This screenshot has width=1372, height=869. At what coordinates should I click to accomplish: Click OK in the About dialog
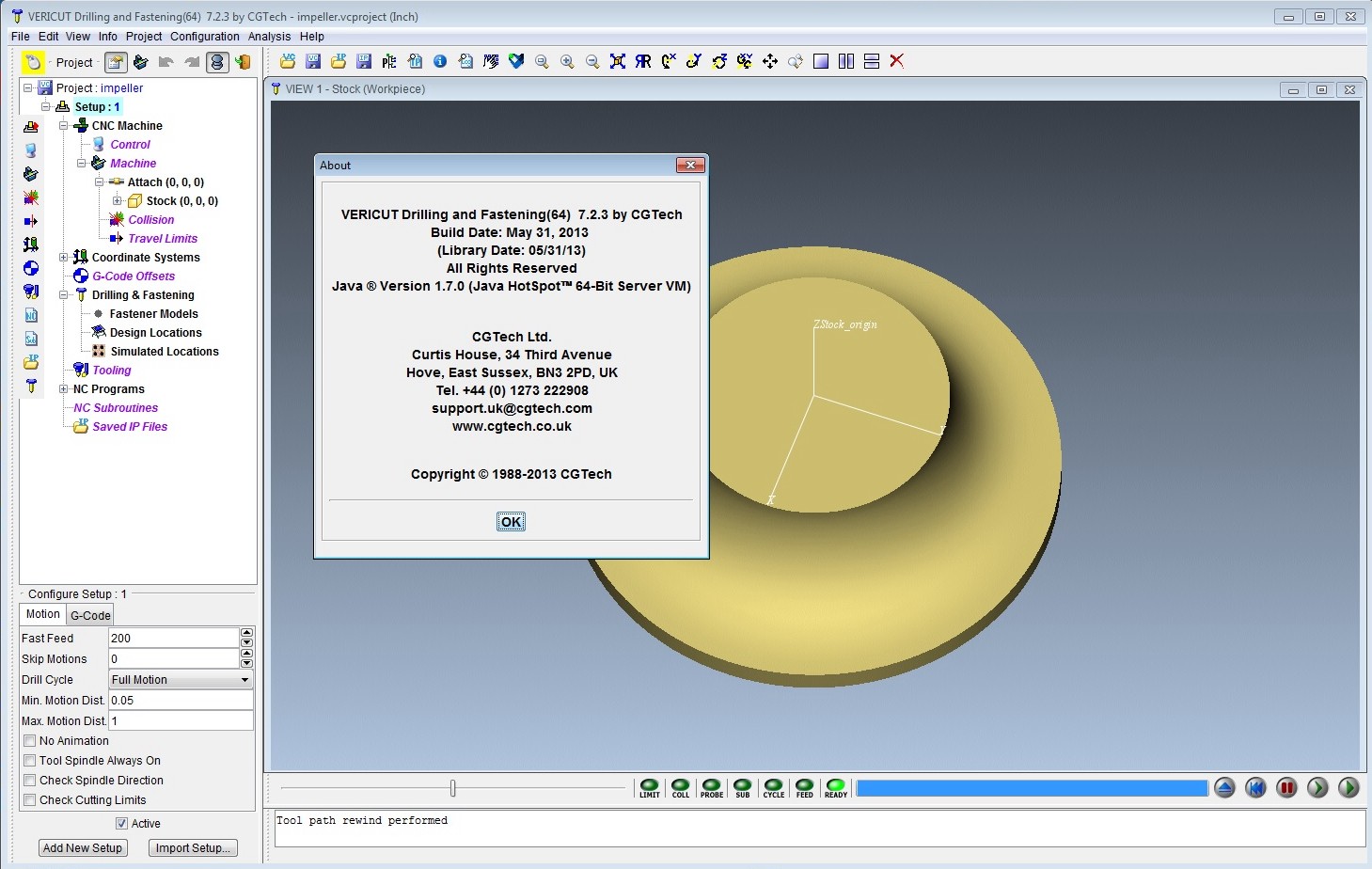click(511, 522)
